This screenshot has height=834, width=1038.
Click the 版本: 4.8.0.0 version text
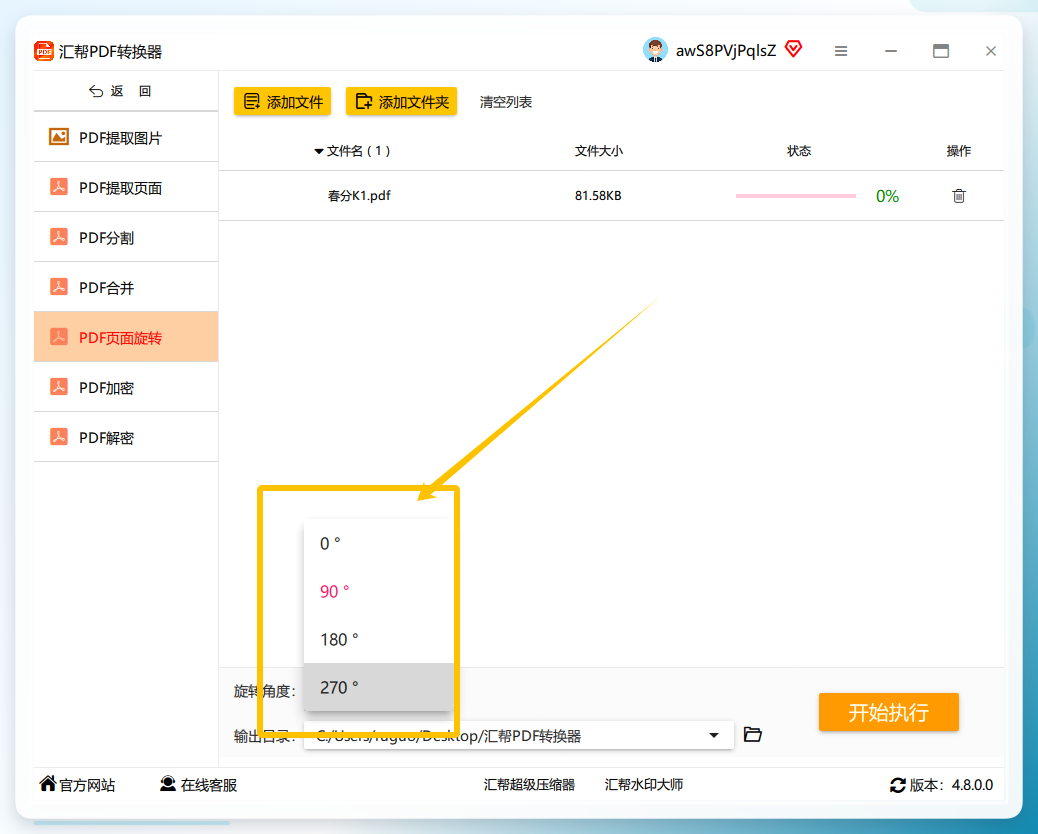point(951,785)
